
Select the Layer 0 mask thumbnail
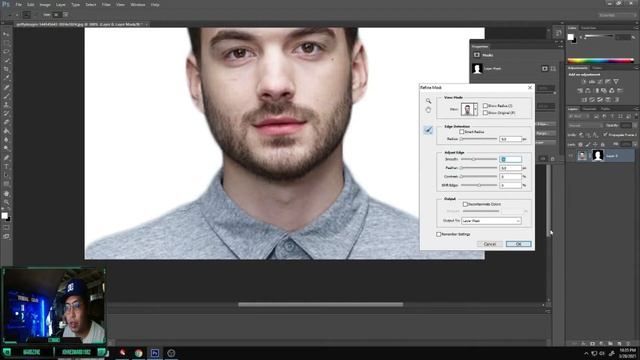598,155
